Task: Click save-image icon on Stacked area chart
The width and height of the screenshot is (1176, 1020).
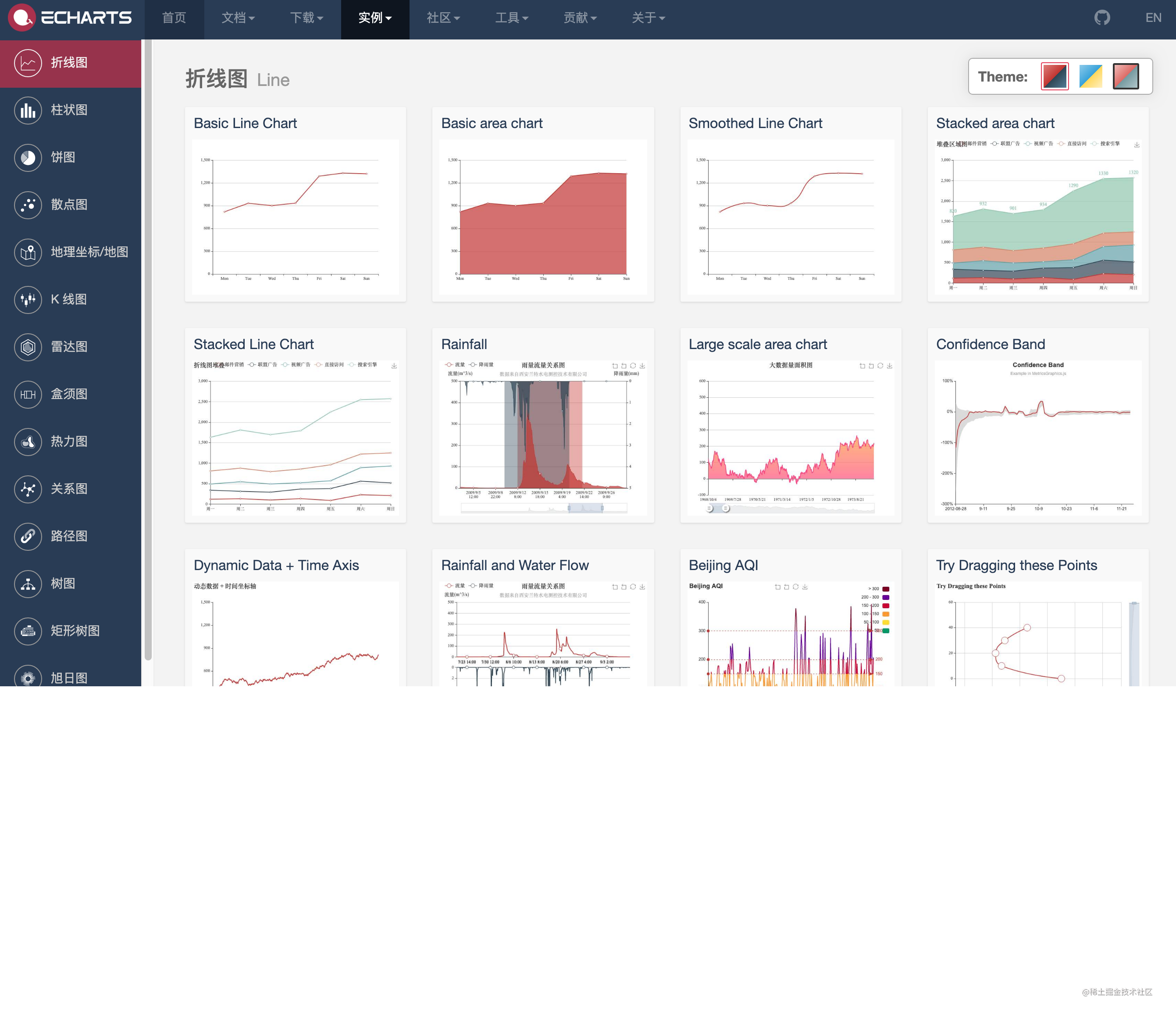Action: coord(1137,145)
